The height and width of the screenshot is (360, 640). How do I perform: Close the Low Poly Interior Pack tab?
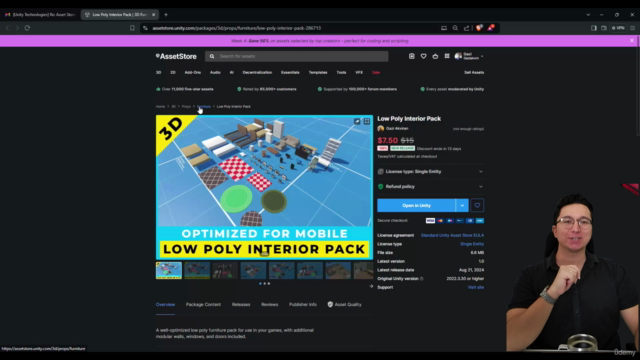coord(153,15)
